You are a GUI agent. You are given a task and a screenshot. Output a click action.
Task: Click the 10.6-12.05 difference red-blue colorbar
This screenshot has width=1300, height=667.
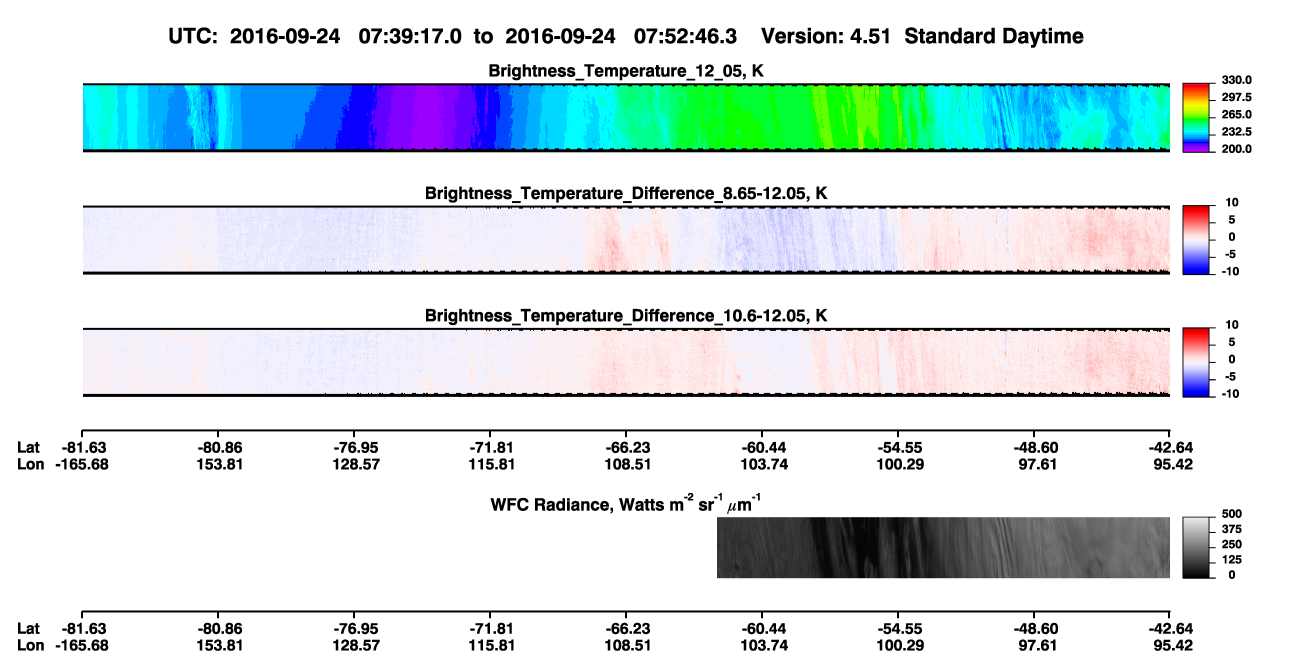[x=1197, y=362]
